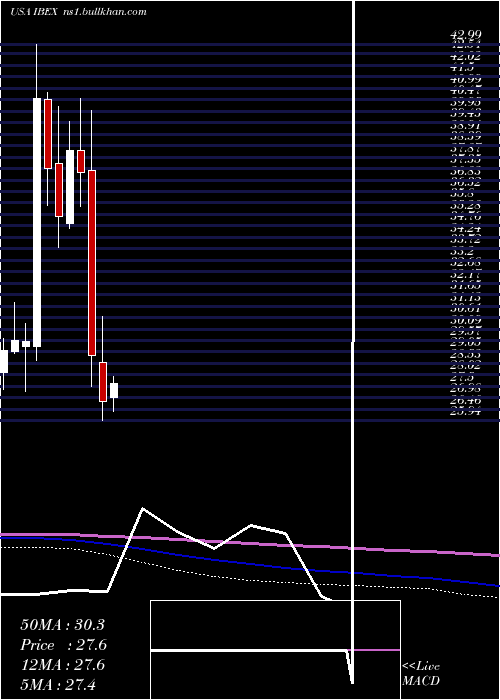
Task: Click the last small white candlestick
Action: [114, 390]
